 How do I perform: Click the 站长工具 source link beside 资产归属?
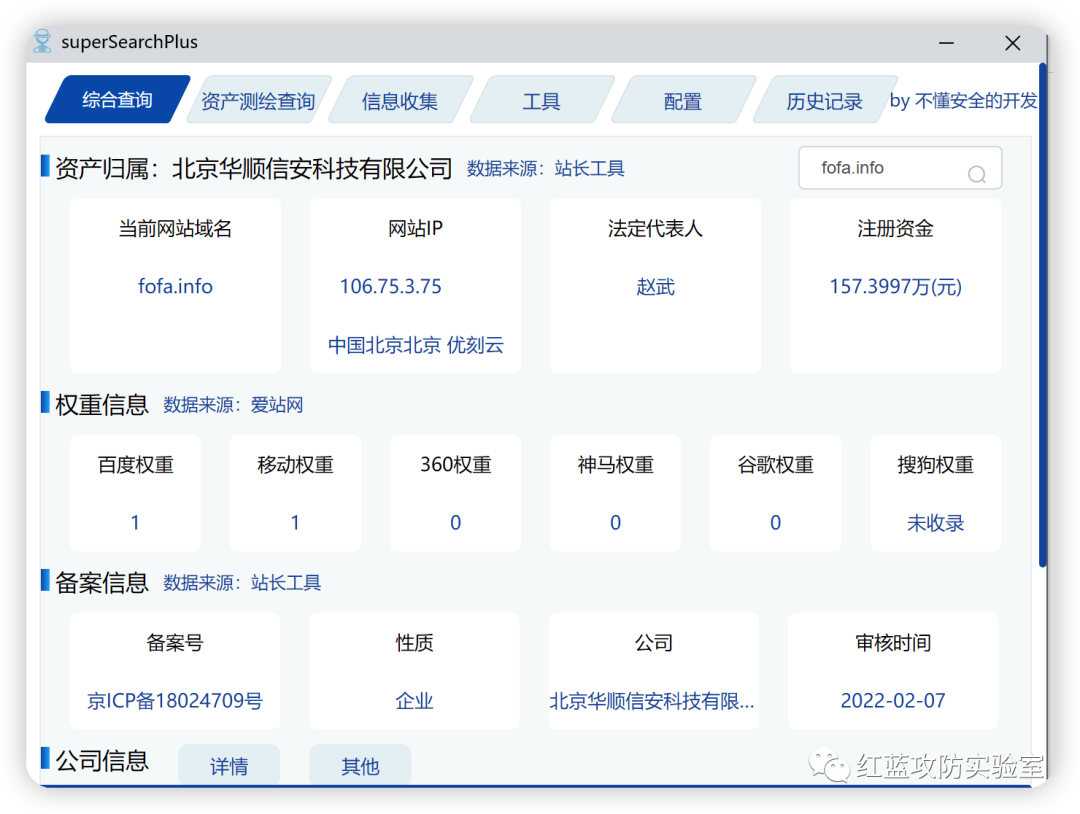point(590,169)
